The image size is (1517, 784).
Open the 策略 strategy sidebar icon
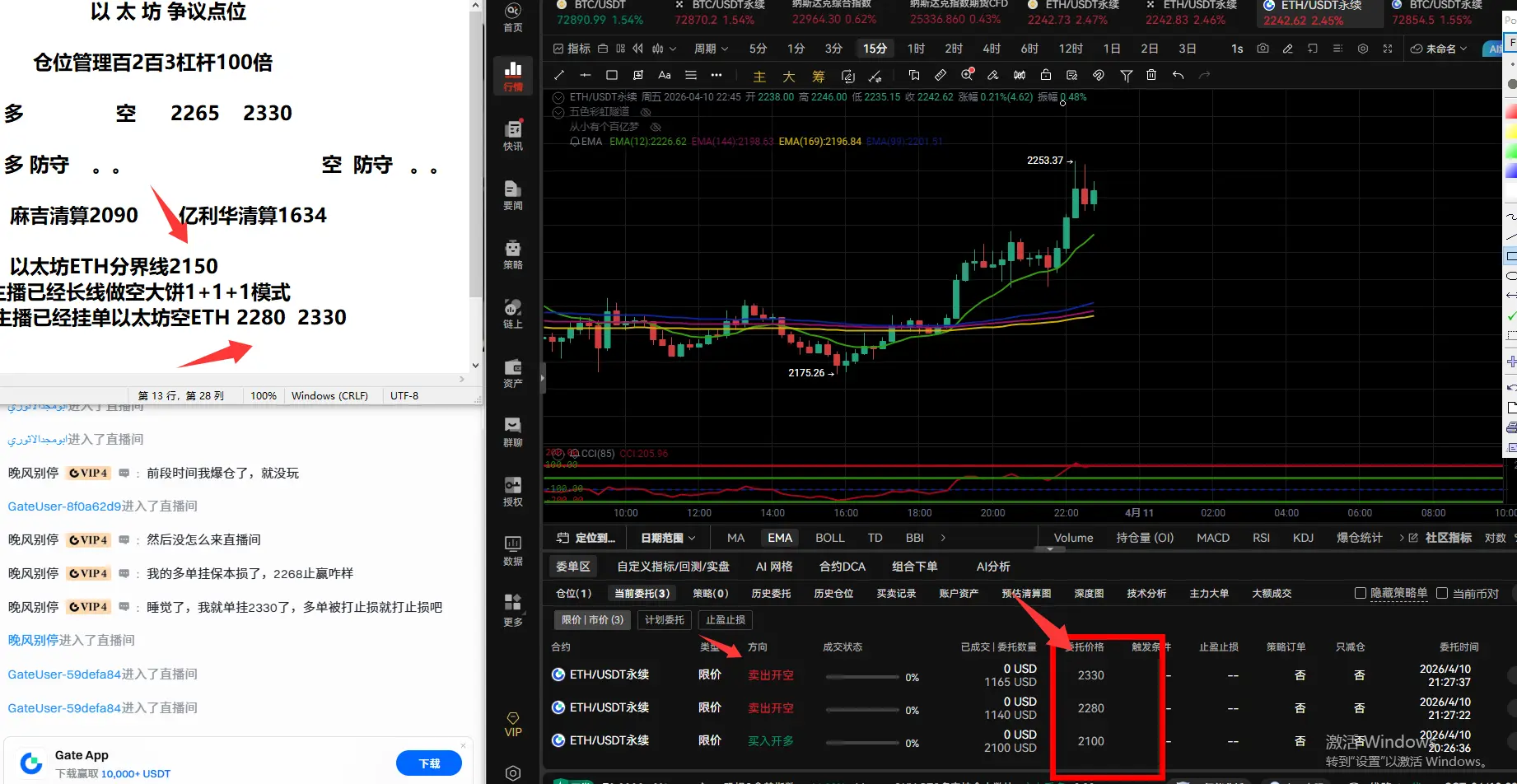pyautogui.click(x=513, y=254)
